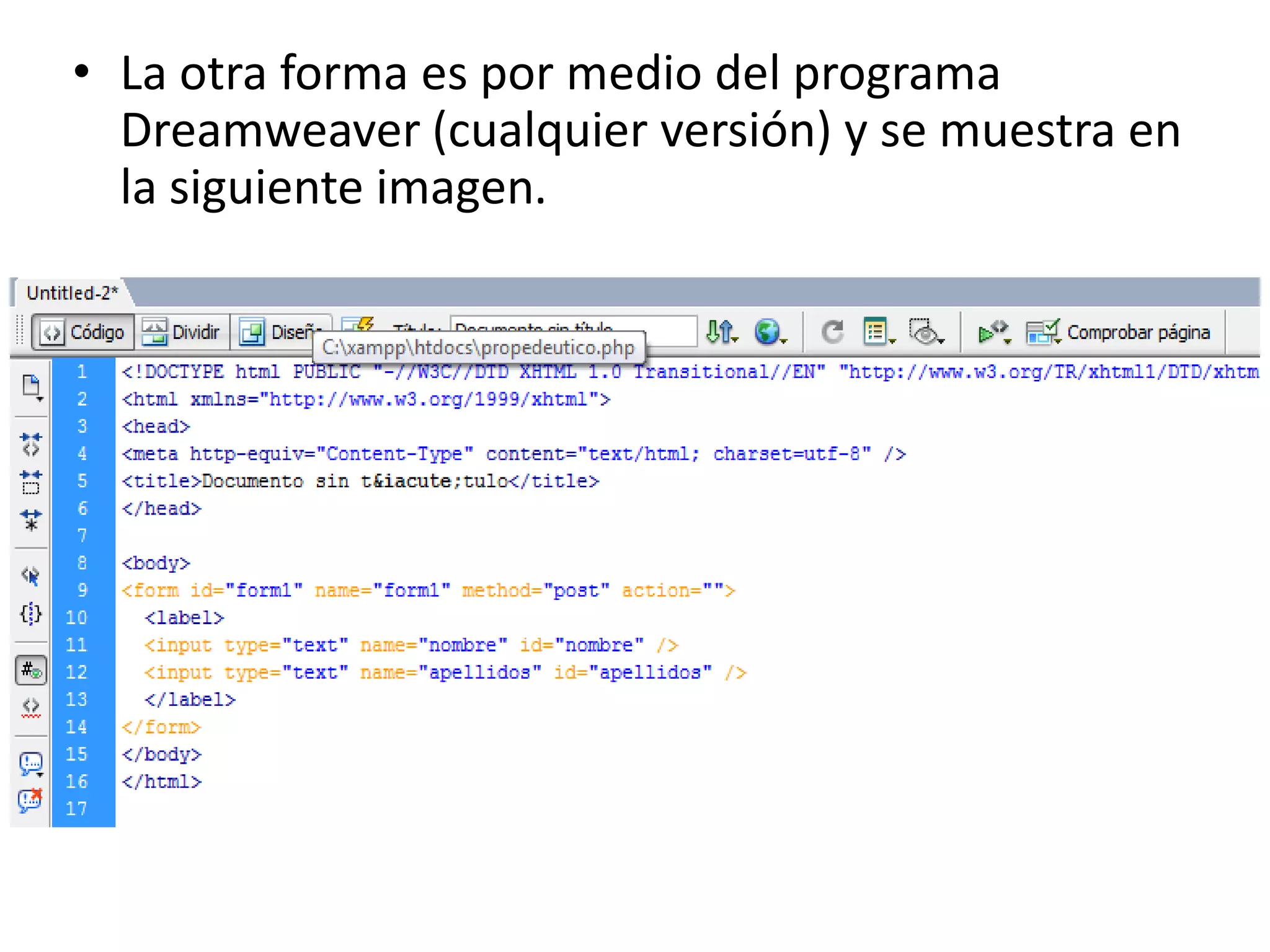Click the Select Parent Tag icon
Viewport: 1270px width, 952px height.
tap(31, 576)
